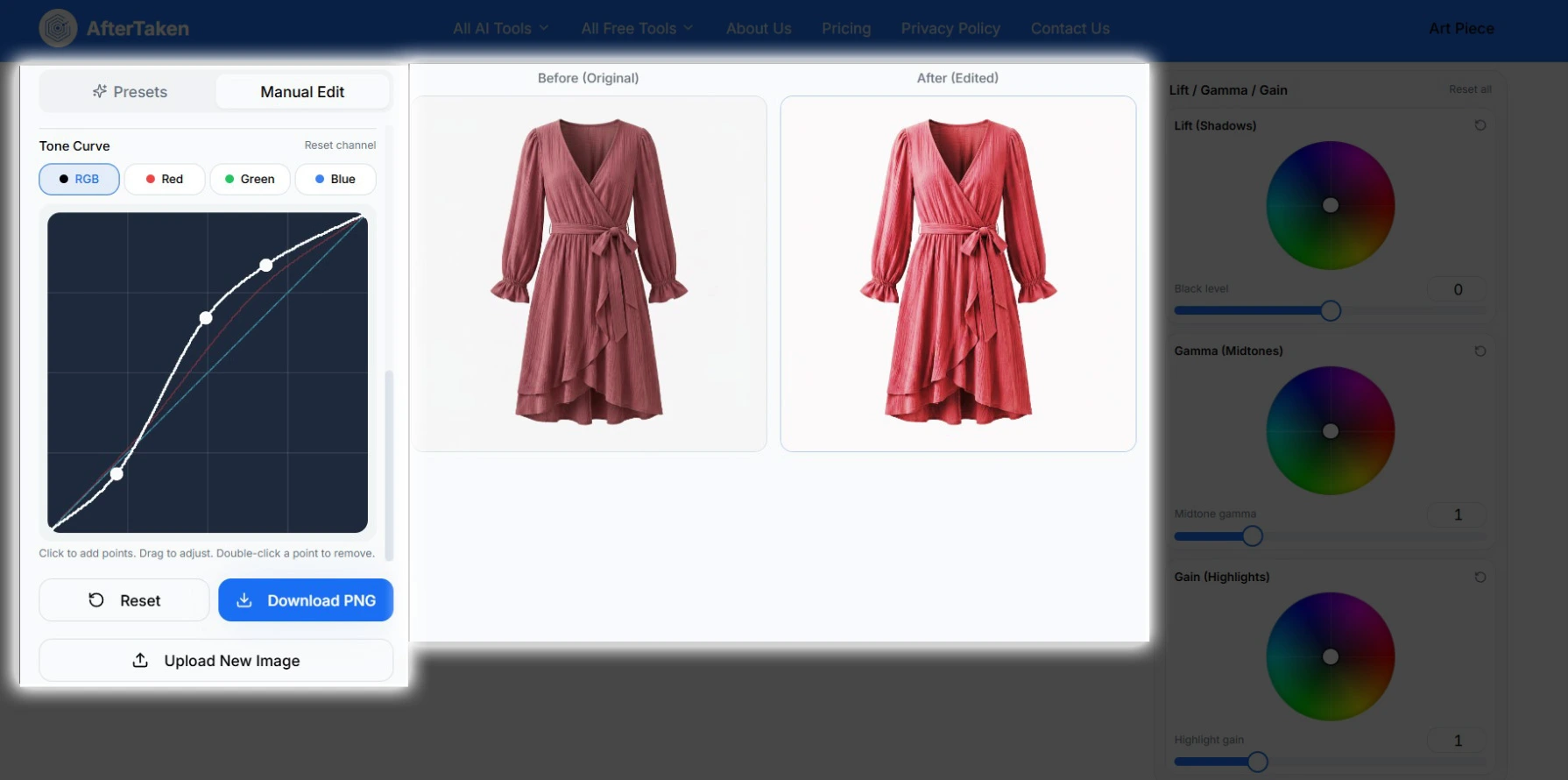Select the Blue channel
The width and height of the screenshot is (1568, 780).
pyautogui.click(x=335, y=179)
